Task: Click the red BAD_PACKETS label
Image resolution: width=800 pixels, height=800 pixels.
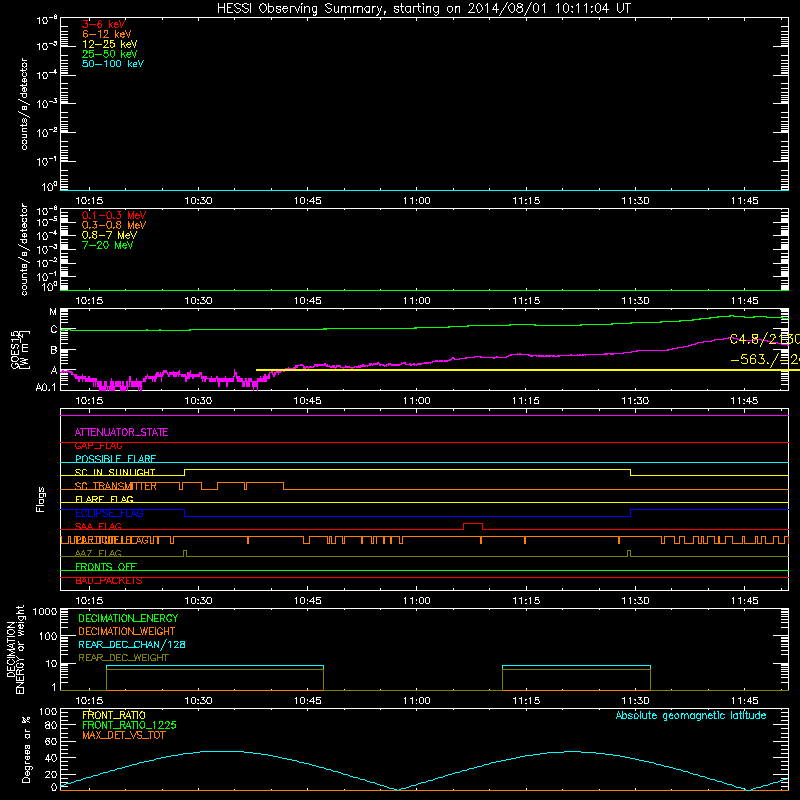Action: 109,581
